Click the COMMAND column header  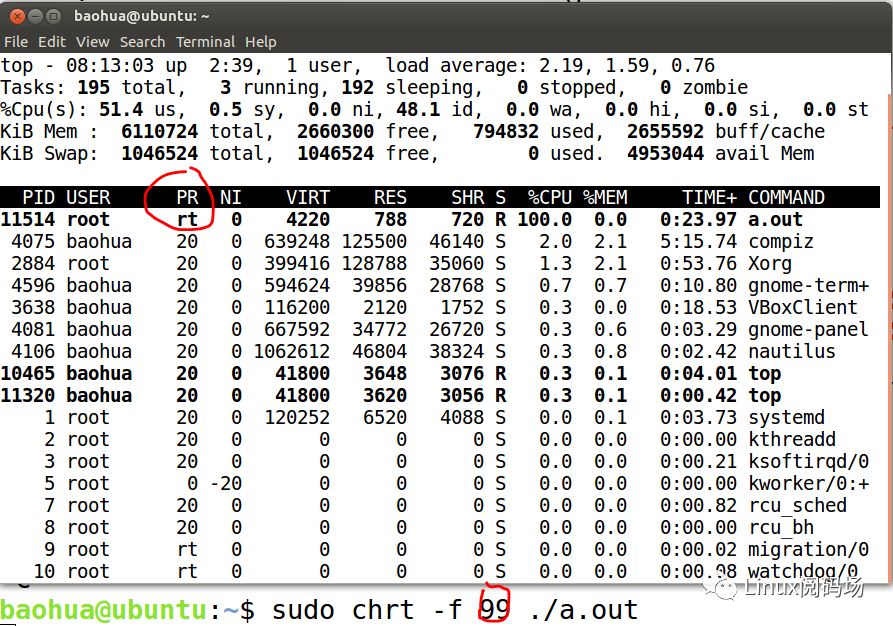[787, 197]
